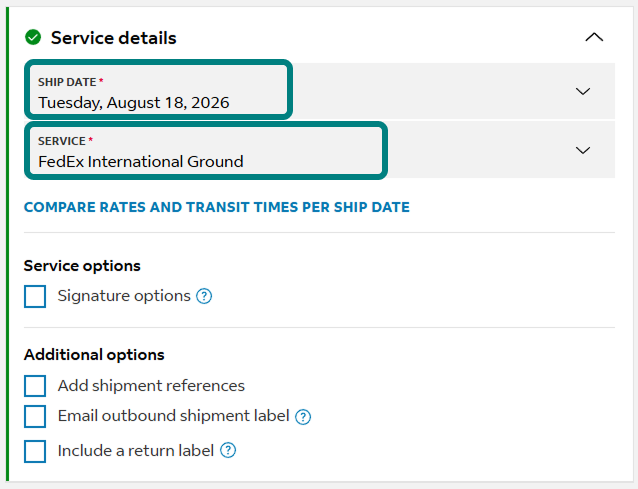Screen dimensions: 638x489
Task: Click the Email outbound shipment label text
Action: [174, 416]
